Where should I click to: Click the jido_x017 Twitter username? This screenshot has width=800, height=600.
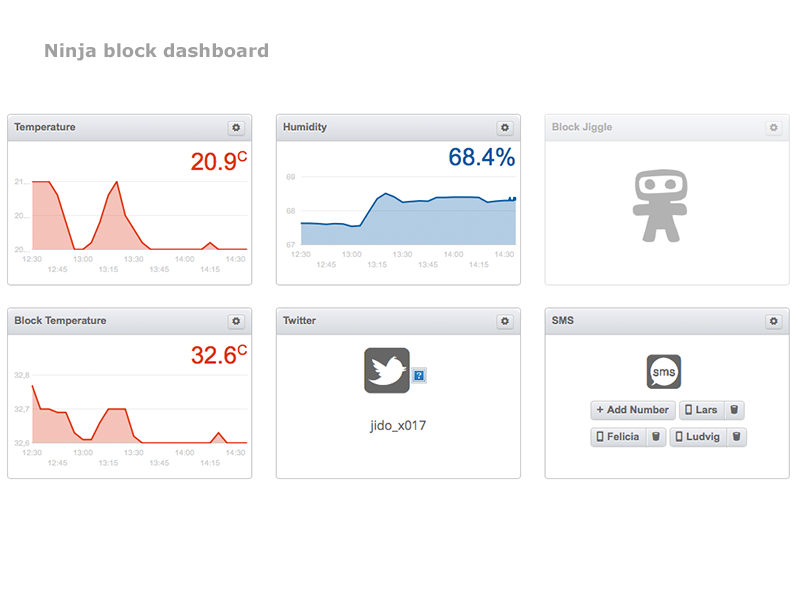point(398,425)
